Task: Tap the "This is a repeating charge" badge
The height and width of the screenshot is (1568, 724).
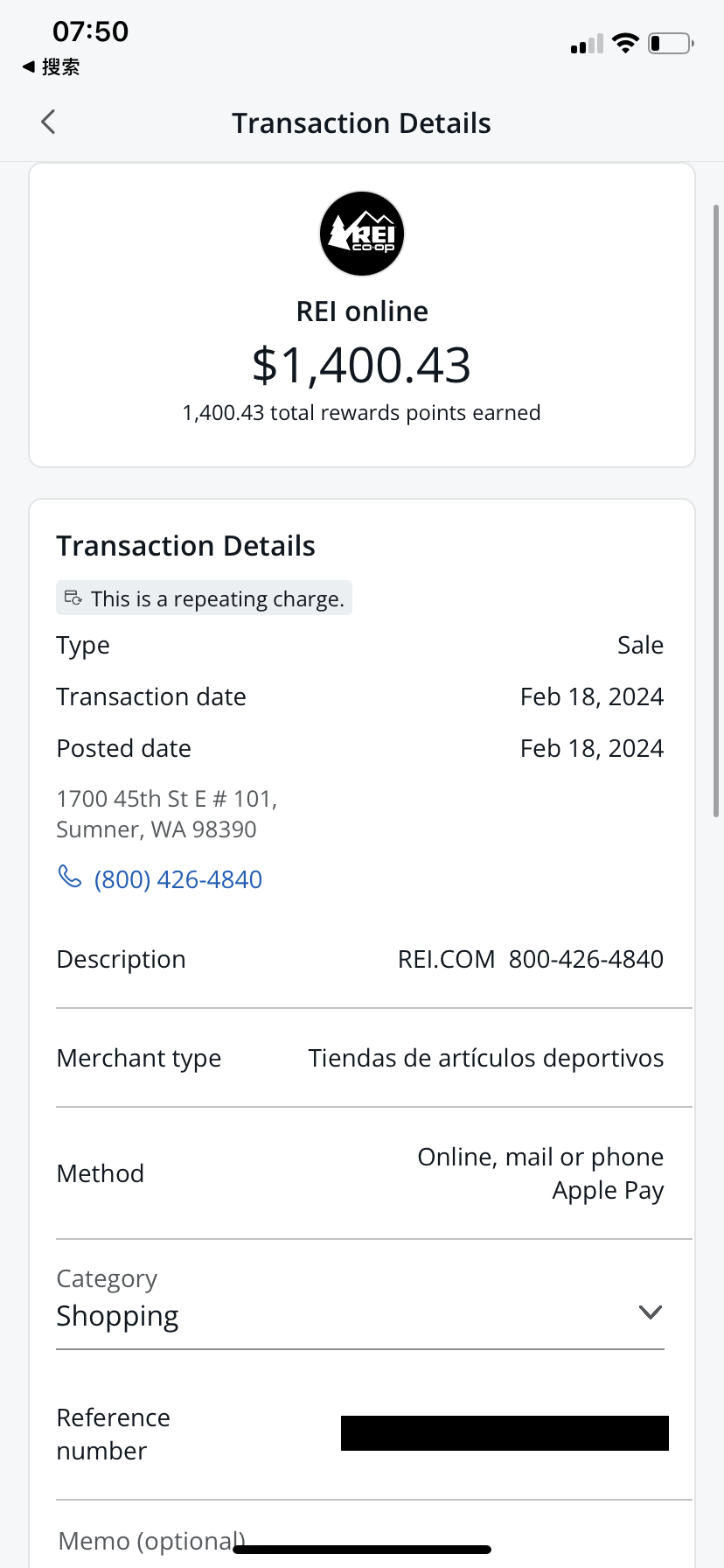Action: (205, 598)
